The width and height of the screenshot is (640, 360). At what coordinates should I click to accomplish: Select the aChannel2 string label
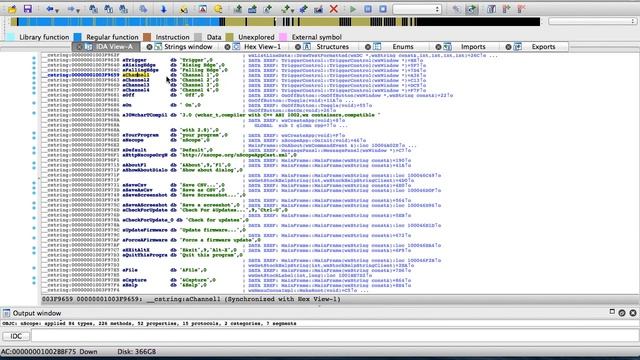coord(136,80)
